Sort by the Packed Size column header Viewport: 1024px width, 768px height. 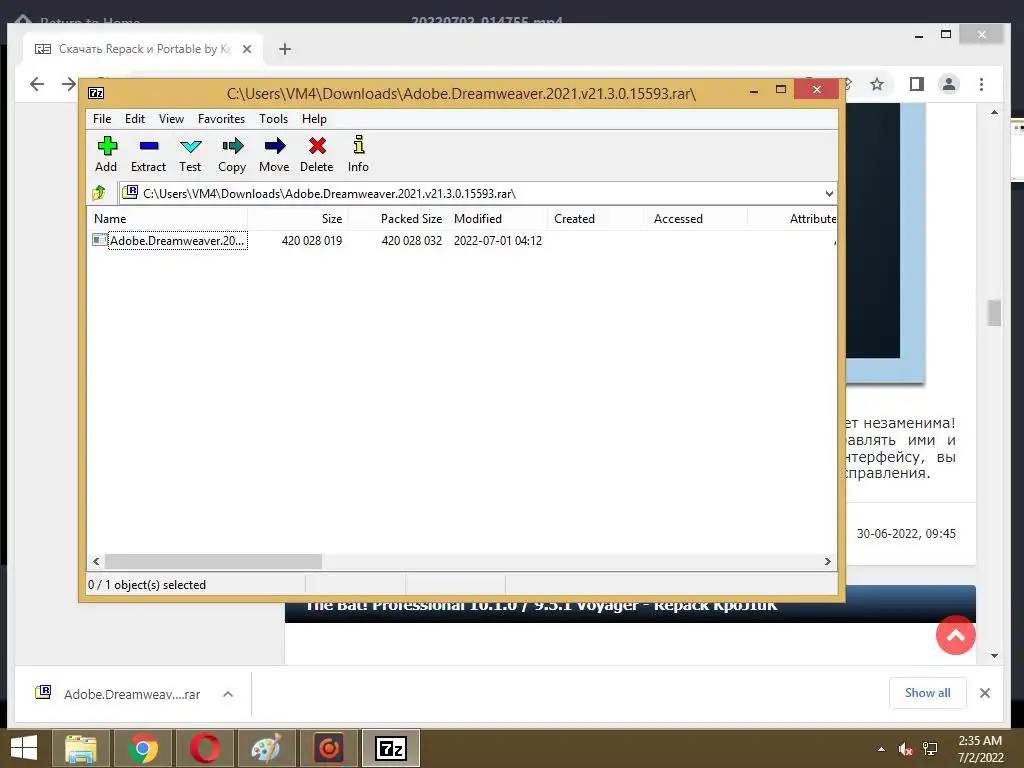click(x=397, y=219)
